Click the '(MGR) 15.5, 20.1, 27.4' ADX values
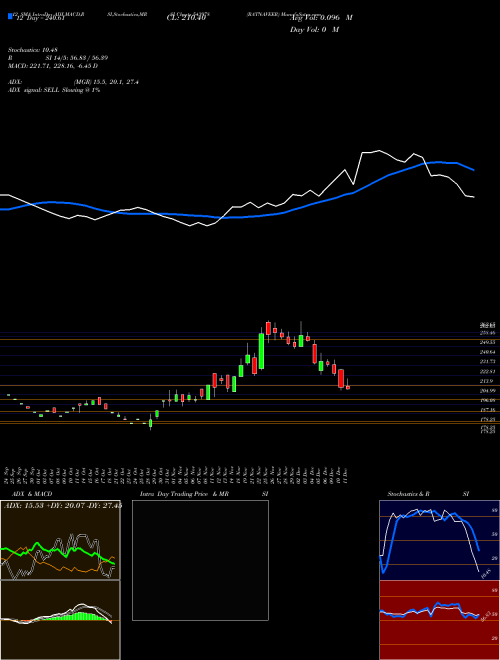Viewport: 500px width, 660px height. (x=106, y=82)
